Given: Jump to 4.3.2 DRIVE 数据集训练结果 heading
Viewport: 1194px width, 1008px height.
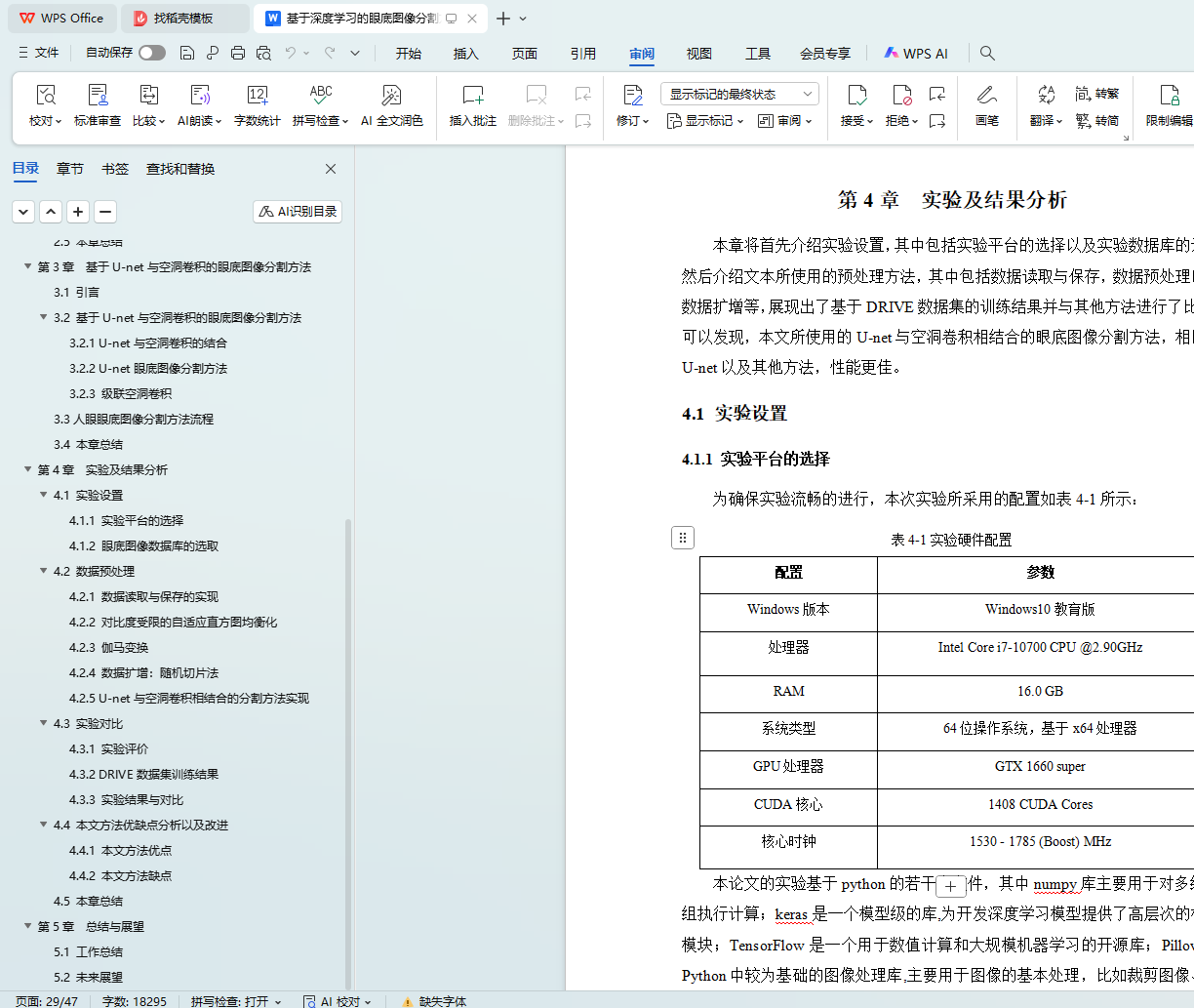Looking at the screenshot, I should click(x=143, y=775).
